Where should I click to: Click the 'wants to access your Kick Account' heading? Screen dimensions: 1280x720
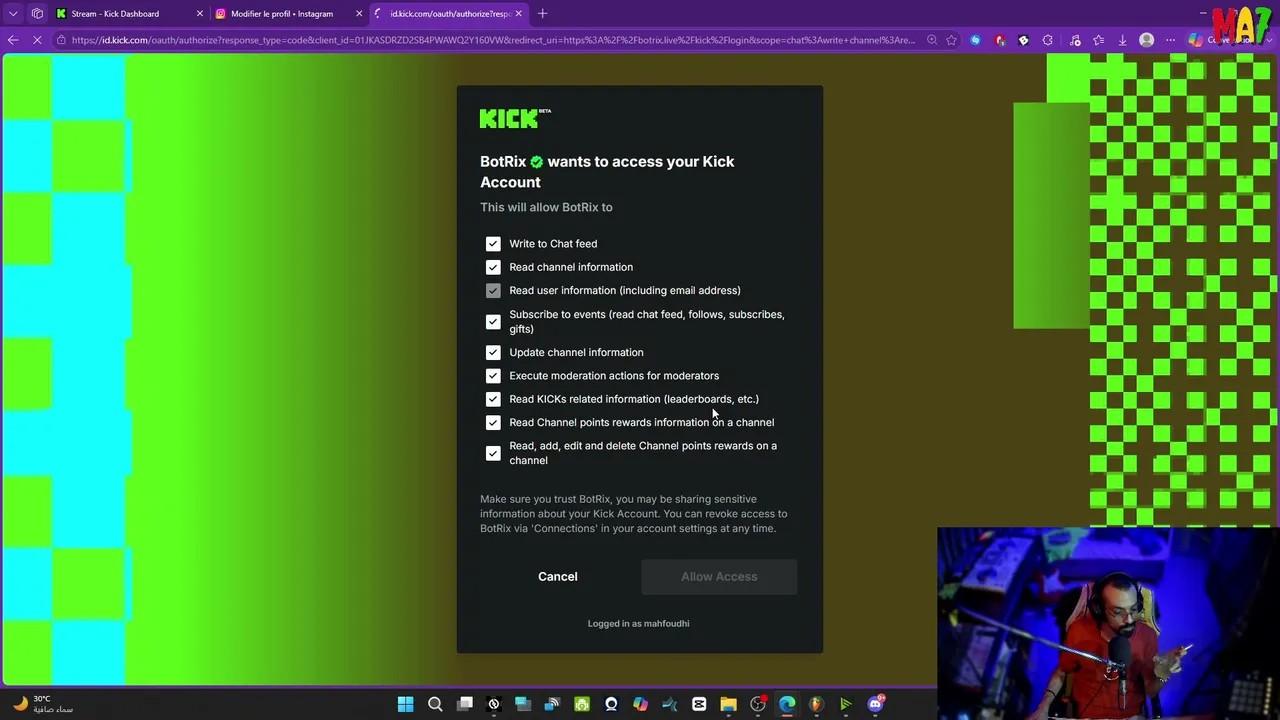(608, 172)
